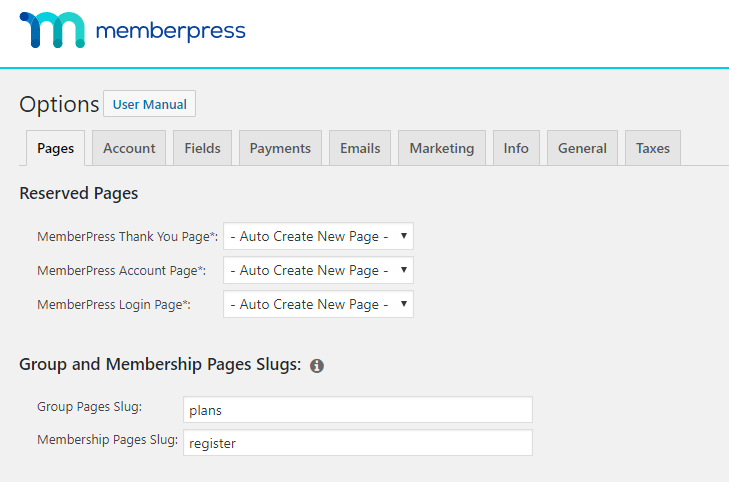Switch to the Account tab
The width and height of the screenshot is (729, 482).
(x=129, y=148)
